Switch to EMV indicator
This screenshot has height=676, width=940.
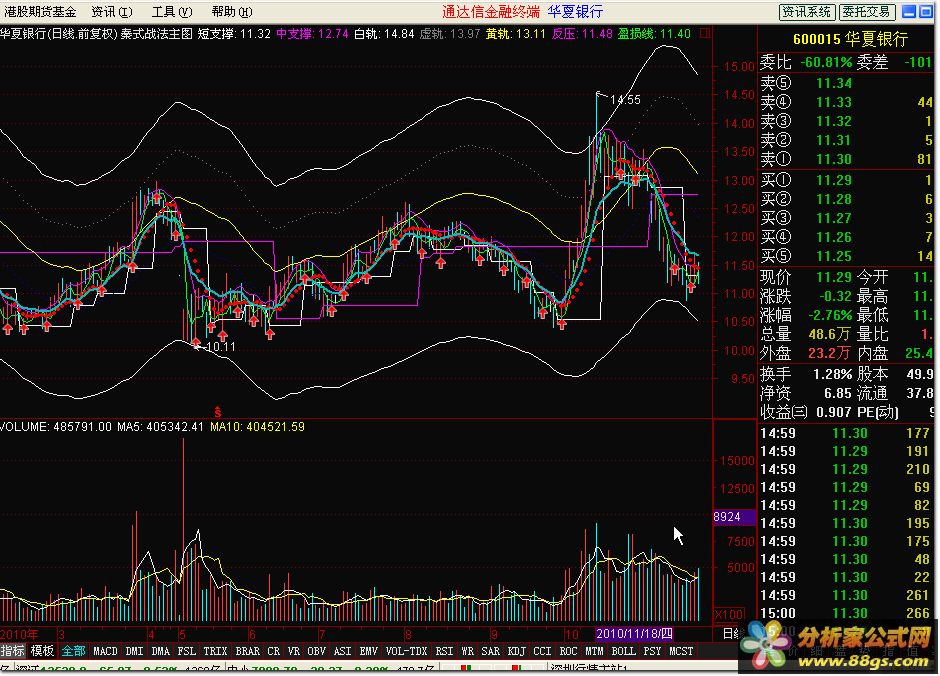[369, 651]
